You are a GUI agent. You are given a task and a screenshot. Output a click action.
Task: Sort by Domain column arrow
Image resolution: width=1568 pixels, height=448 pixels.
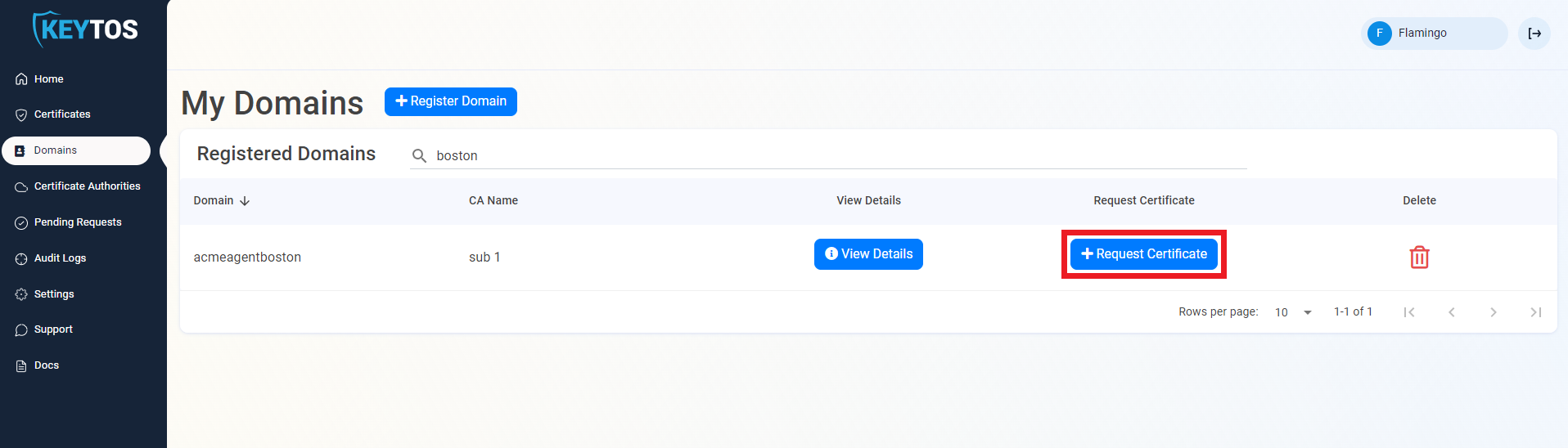245,201
